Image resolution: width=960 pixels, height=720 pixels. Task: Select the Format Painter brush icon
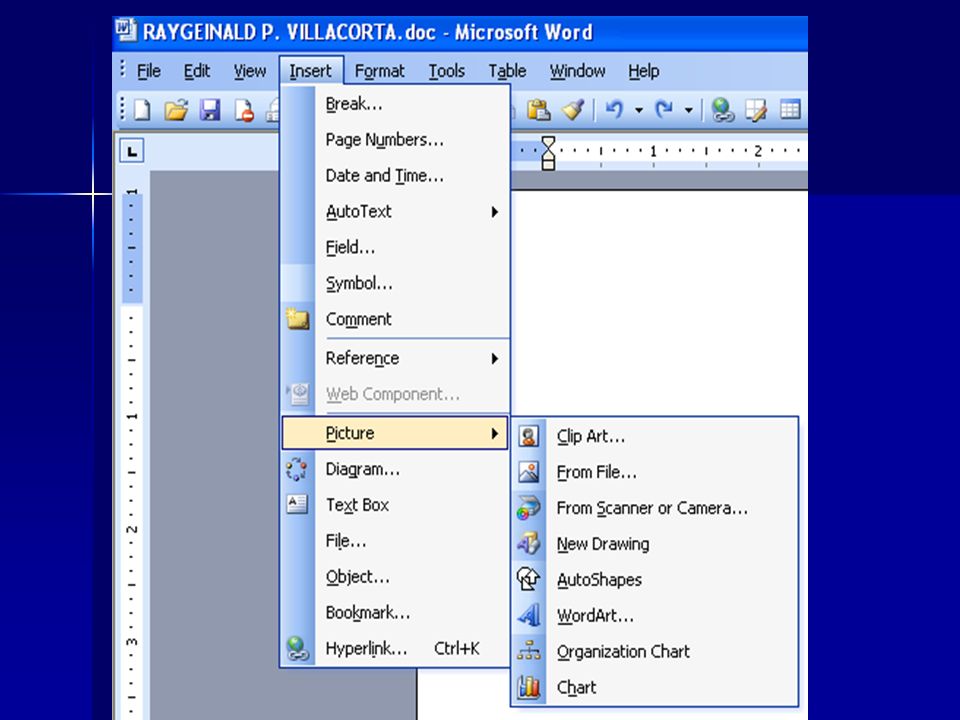pyautogui.click(x=573, y=110)
